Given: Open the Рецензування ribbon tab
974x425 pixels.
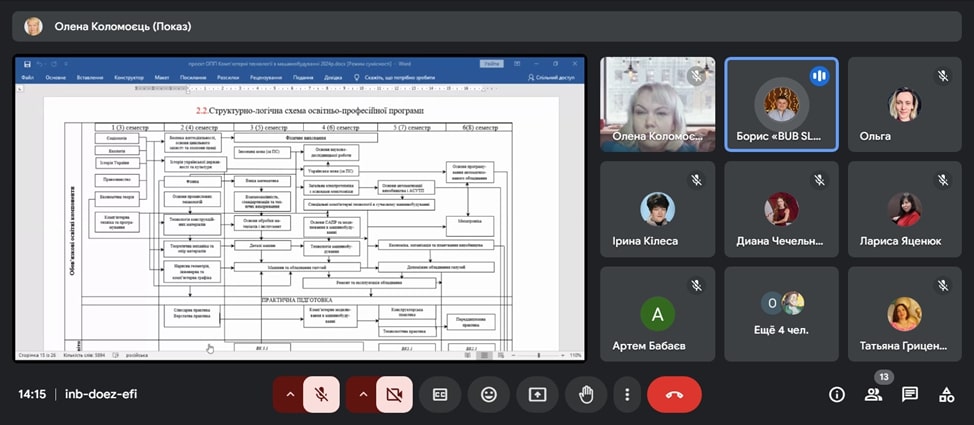Looking at the screenshot, I should pos(266,78).
